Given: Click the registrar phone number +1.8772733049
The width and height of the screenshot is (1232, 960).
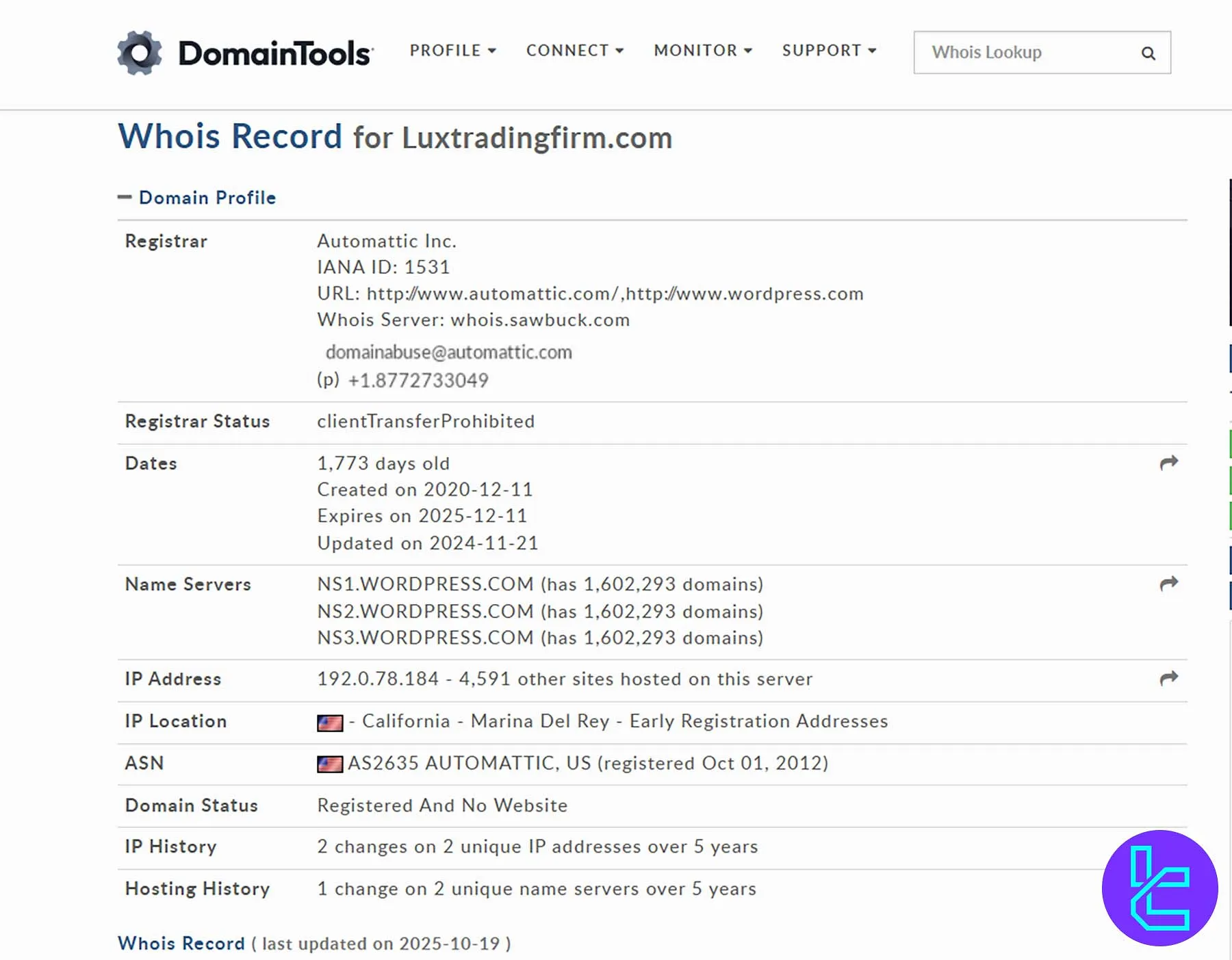Looking at the screenshot, I should pos(418,380).
